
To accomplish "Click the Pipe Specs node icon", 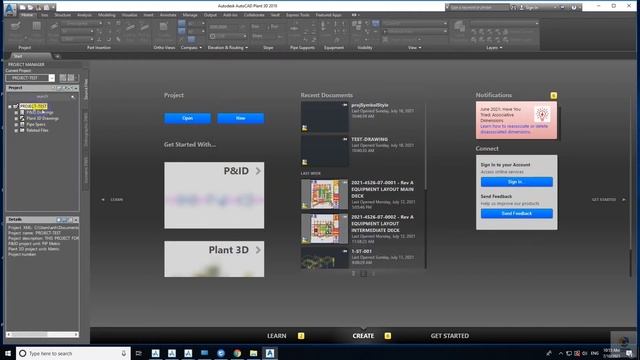I will 22,124.
